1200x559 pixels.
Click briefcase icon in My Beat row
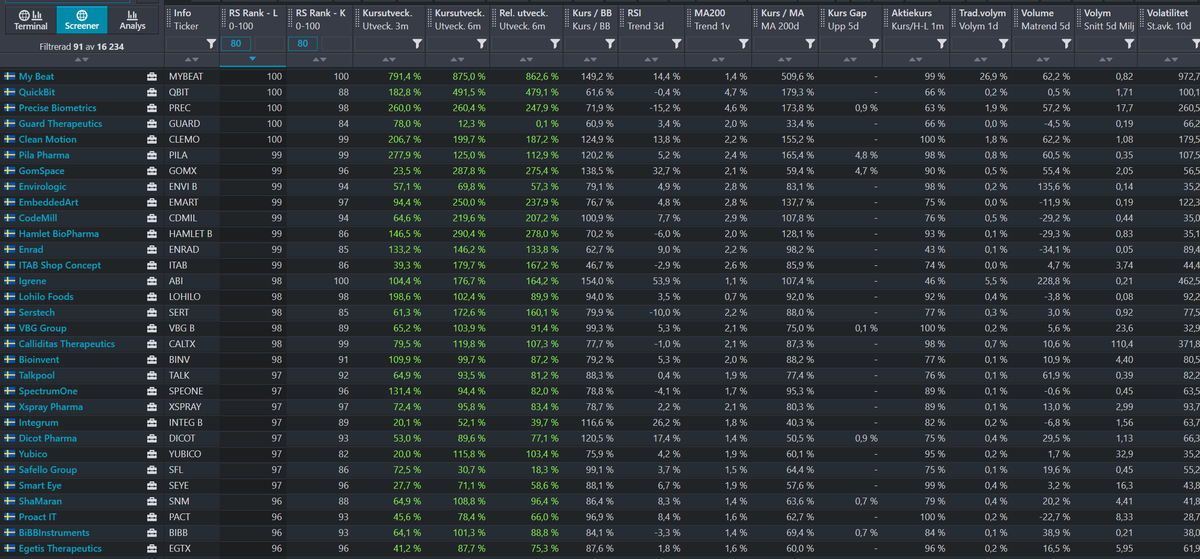click(x=151, y=76)
